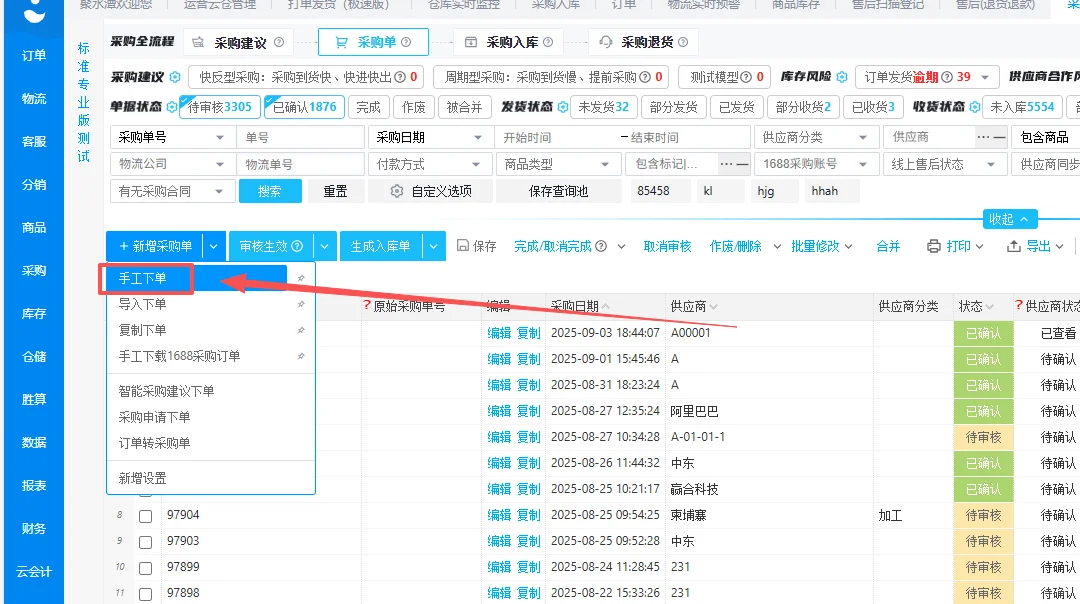Tick the checkbox for order 97898
Image resolution: width=1080 pixels, height=604 pixels.
[145, 594]
